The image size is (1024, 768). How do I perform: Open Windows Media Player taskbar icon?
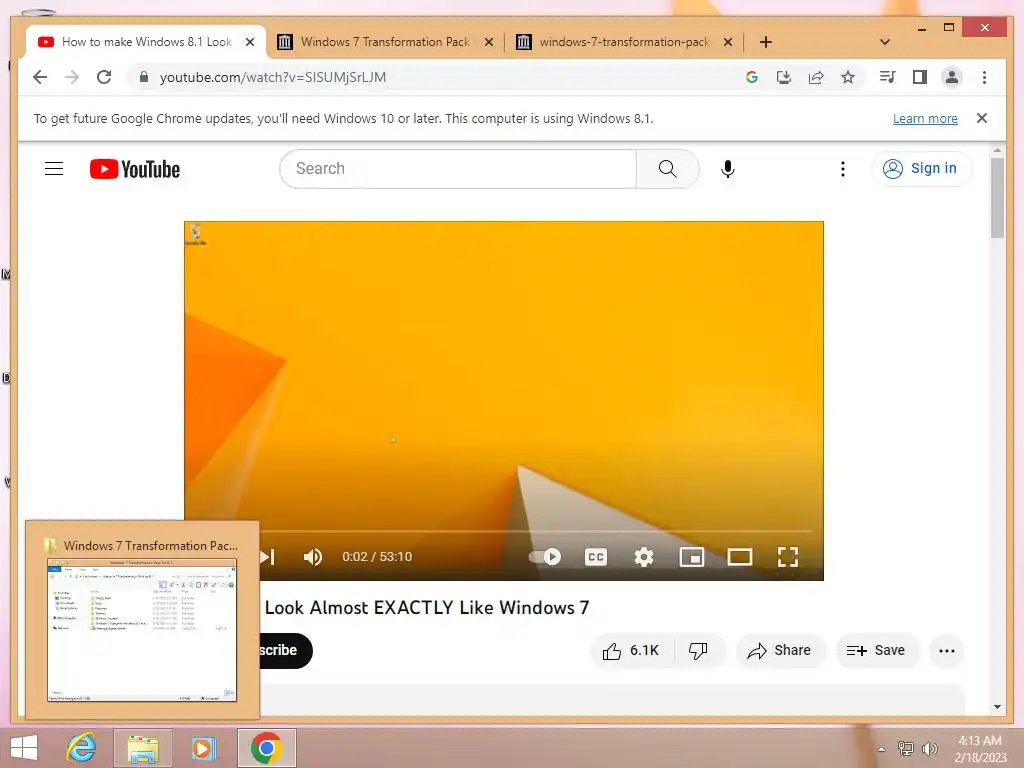(202, 748)
